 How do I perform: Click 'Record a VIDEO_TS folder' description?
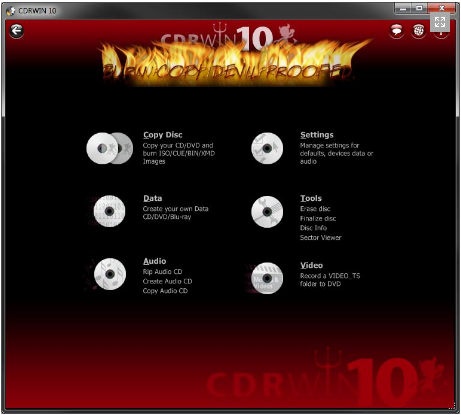point(330,280)
